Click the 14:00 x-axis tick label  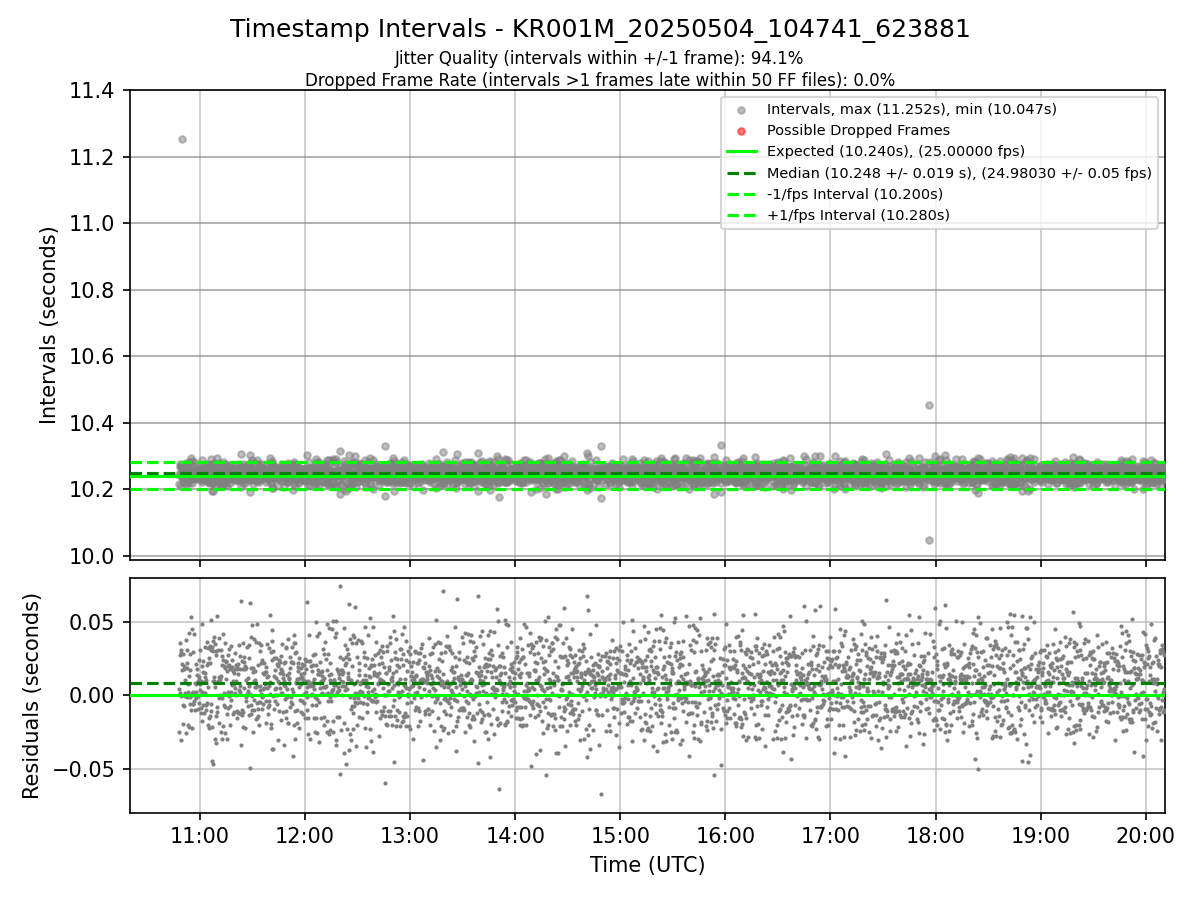point(515,835)
